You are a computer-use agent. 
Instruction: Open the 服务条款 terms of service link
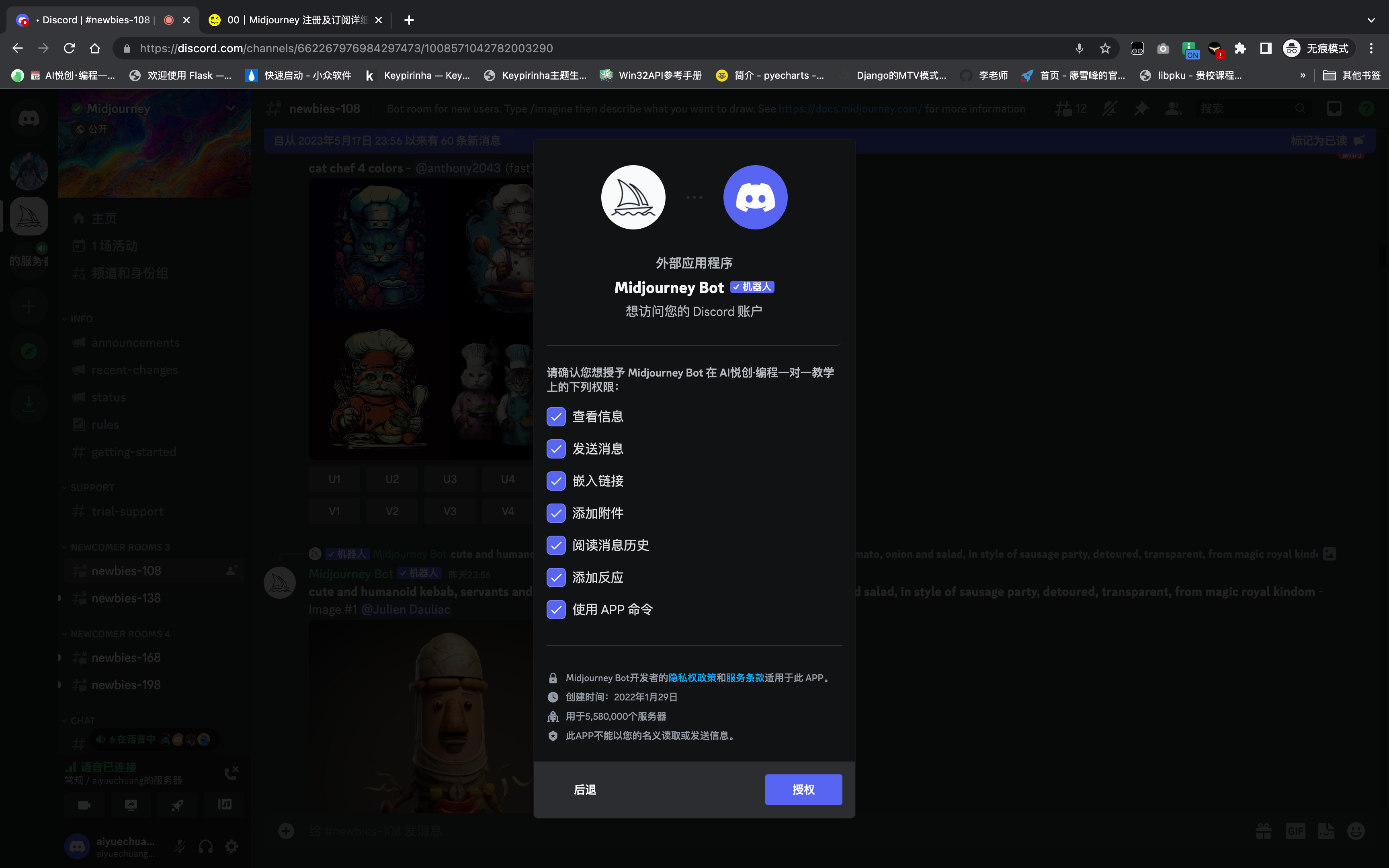[745, 678]
